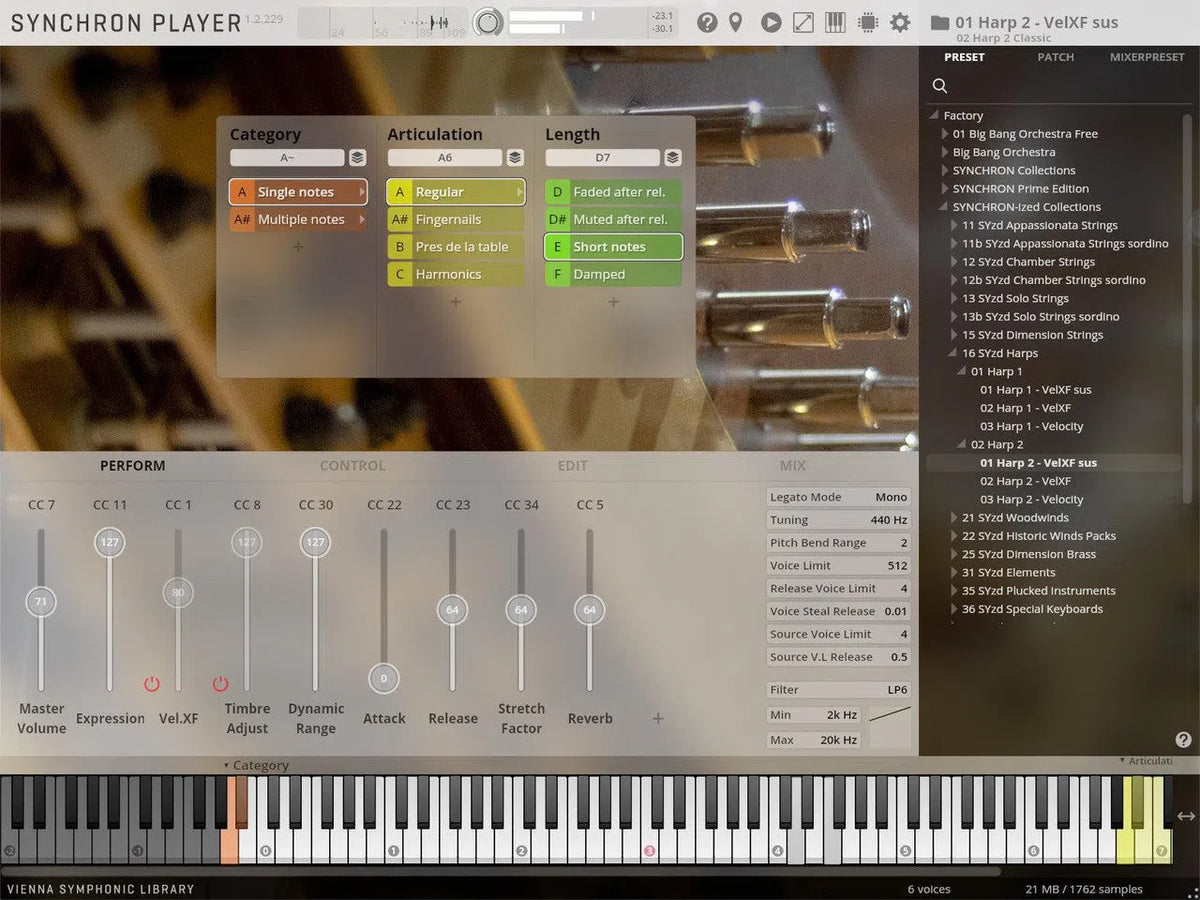Toggle the Vel.XF power button
This screenshot has height=900, width=1200.
click(152, 684)
